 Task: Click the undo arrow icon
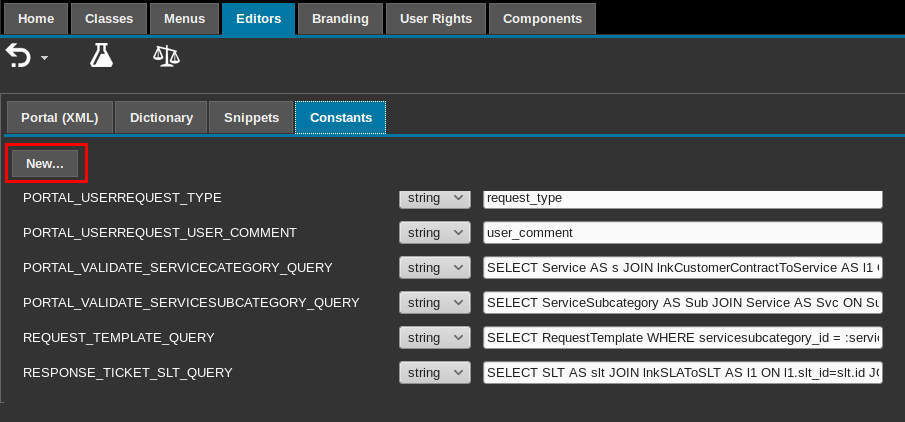pos(19,56)
